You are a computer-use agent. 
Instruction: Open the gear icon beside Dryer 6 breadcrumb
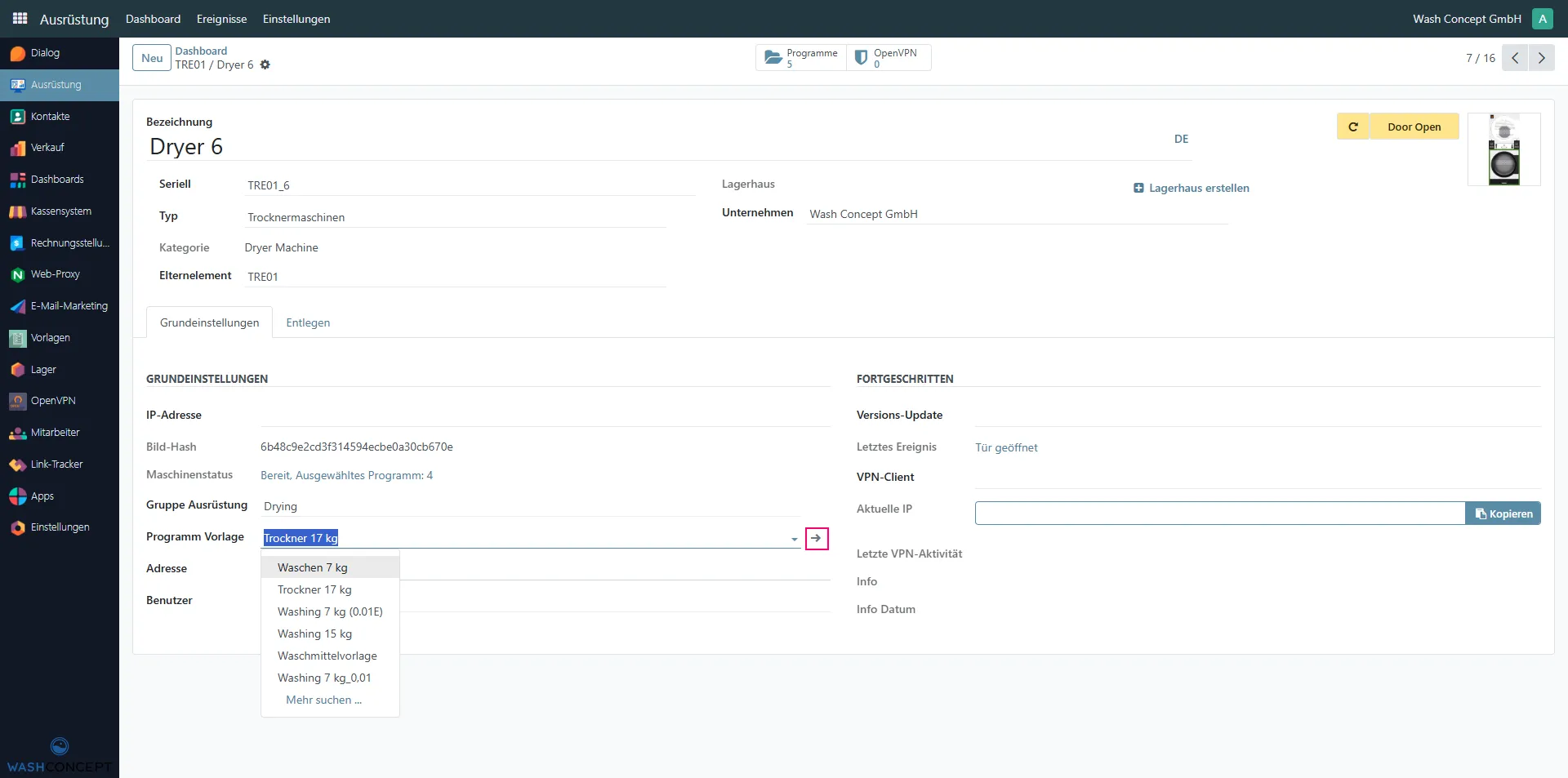tap(265, 65)
